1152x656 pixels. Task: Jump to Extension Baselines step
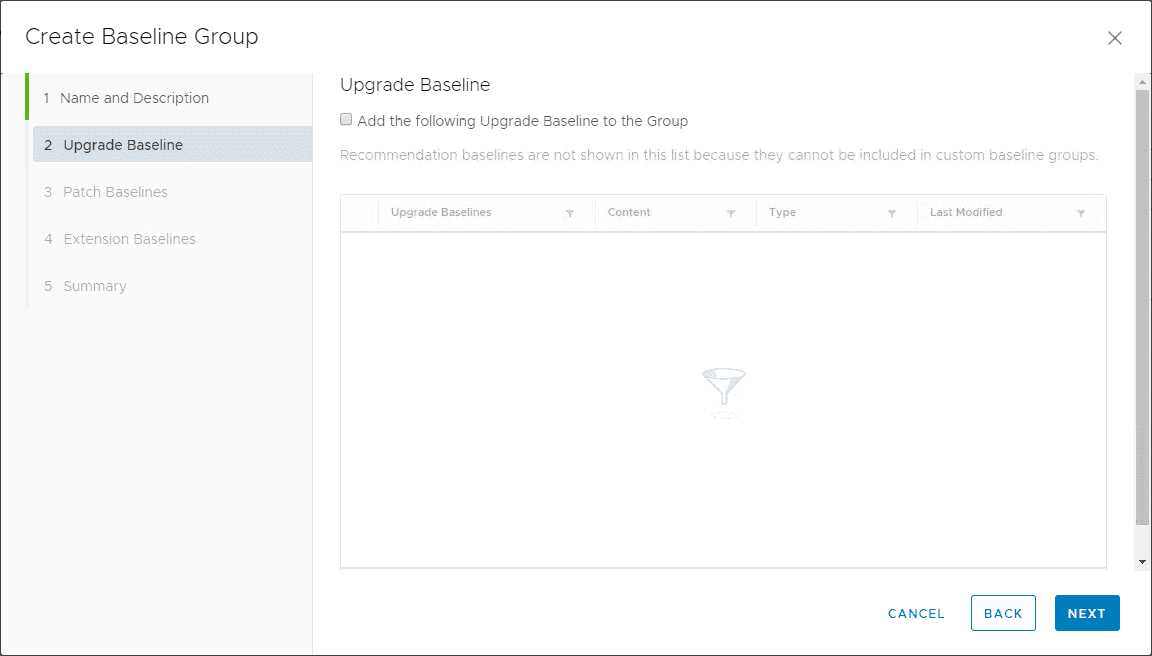coord(129,239)
